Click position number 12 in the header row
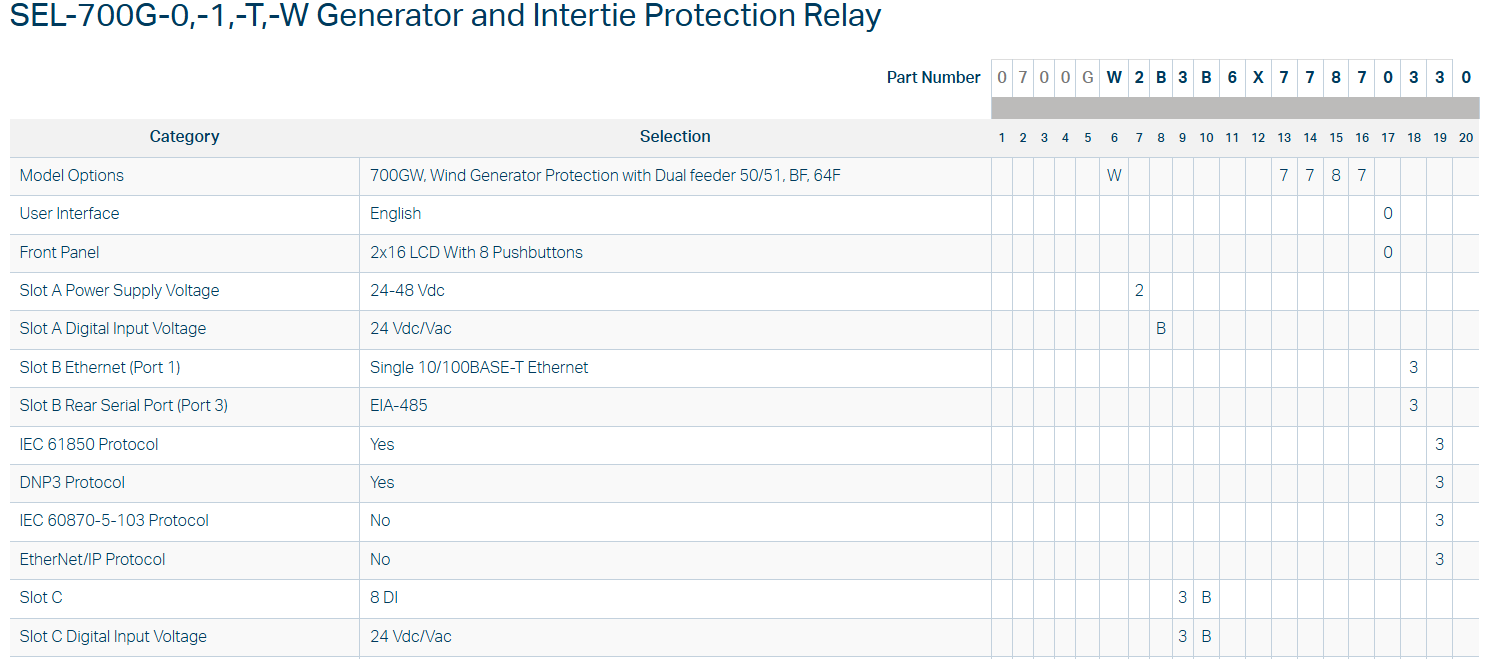This screenshot has width=1485, height=659. pyautogui.click(x=1258, y=138)
